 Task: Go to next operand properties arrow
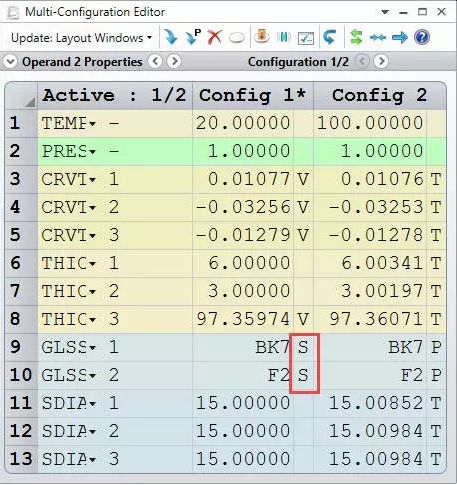coord(174,61)
